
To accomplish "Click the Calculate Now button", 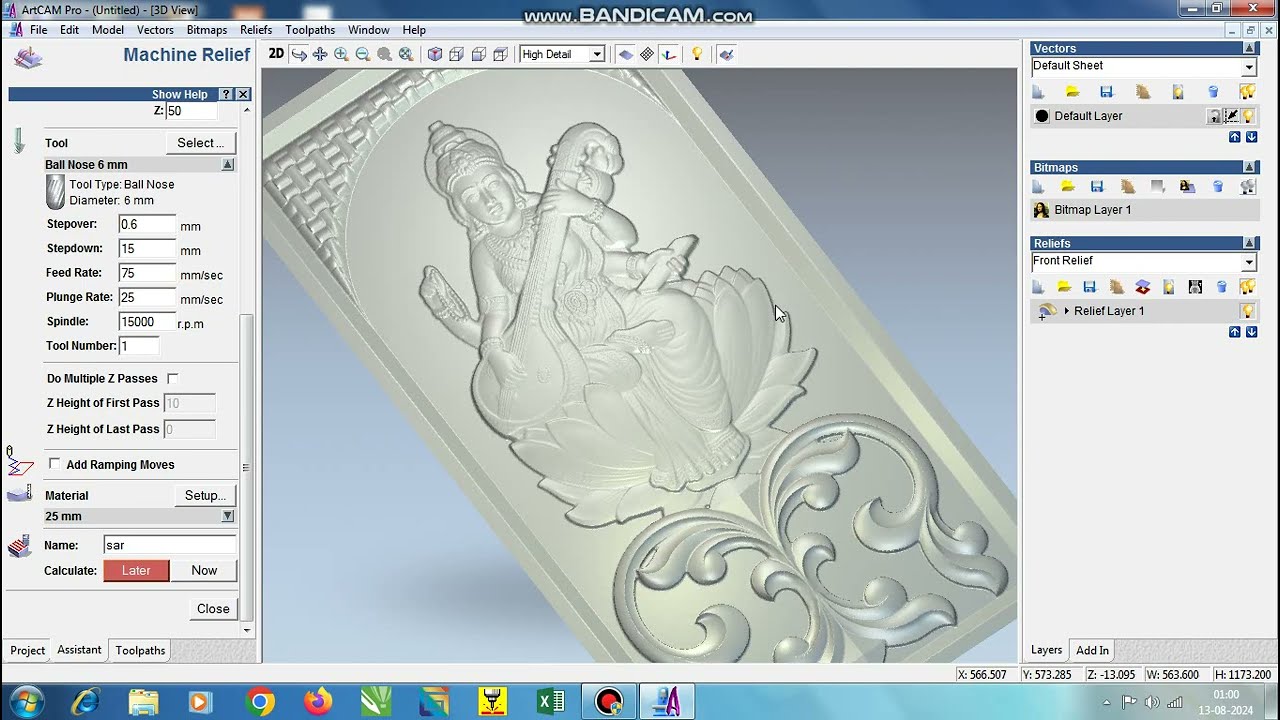I will [x=204, y=570].
